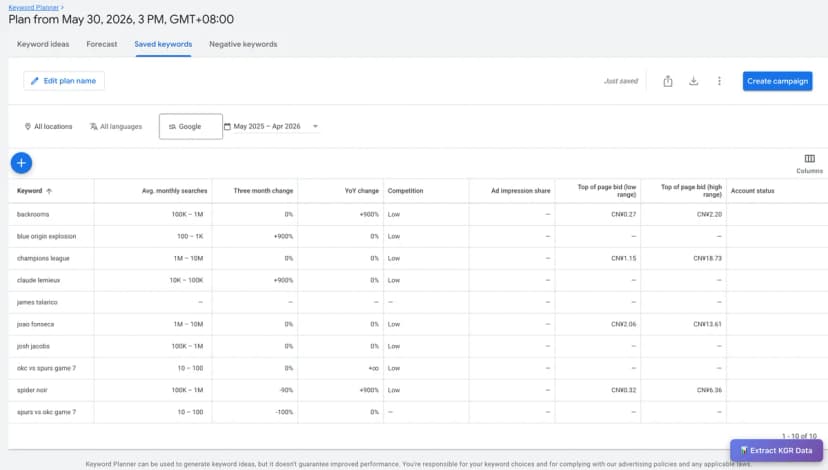Select the spurs vs okc game 7 keyword
The width and height of the screenshot is (828, 470).
[x=46, y=412]
